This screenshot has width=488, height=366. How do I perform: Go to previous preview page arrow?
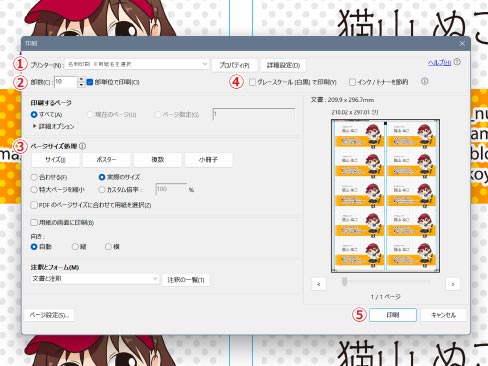click(x=319, y=284)
